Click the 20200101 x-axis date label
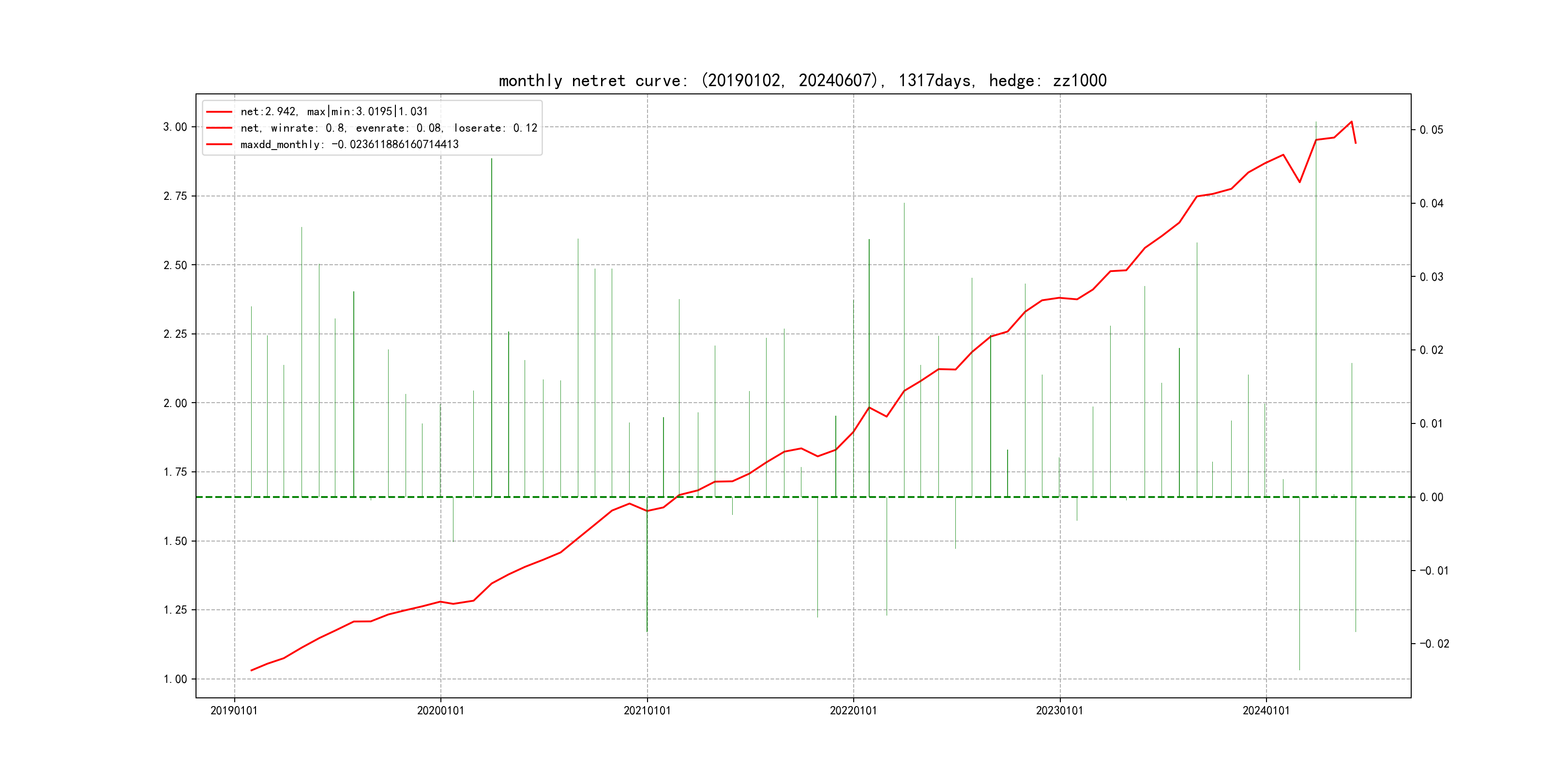The image size is (1568, 784). tap(441, 710)
